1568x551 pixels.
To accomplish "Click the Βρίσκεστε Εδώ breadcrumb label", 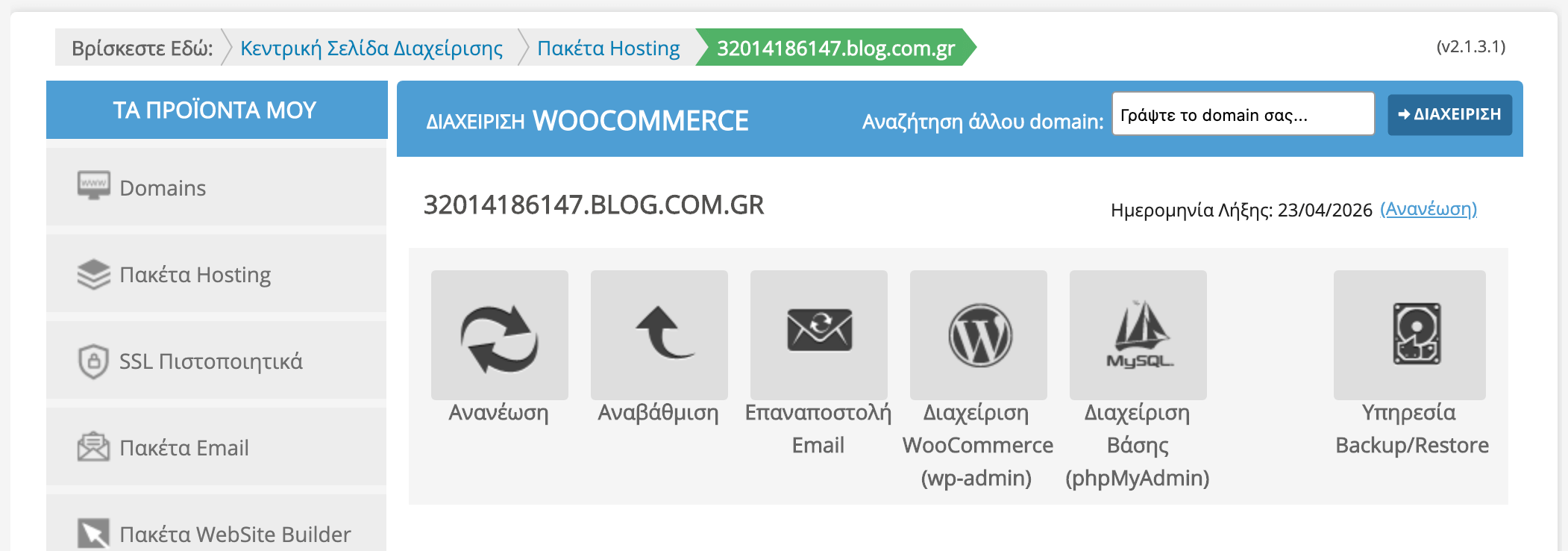I will pyautogui.click(x=142, y=49).
